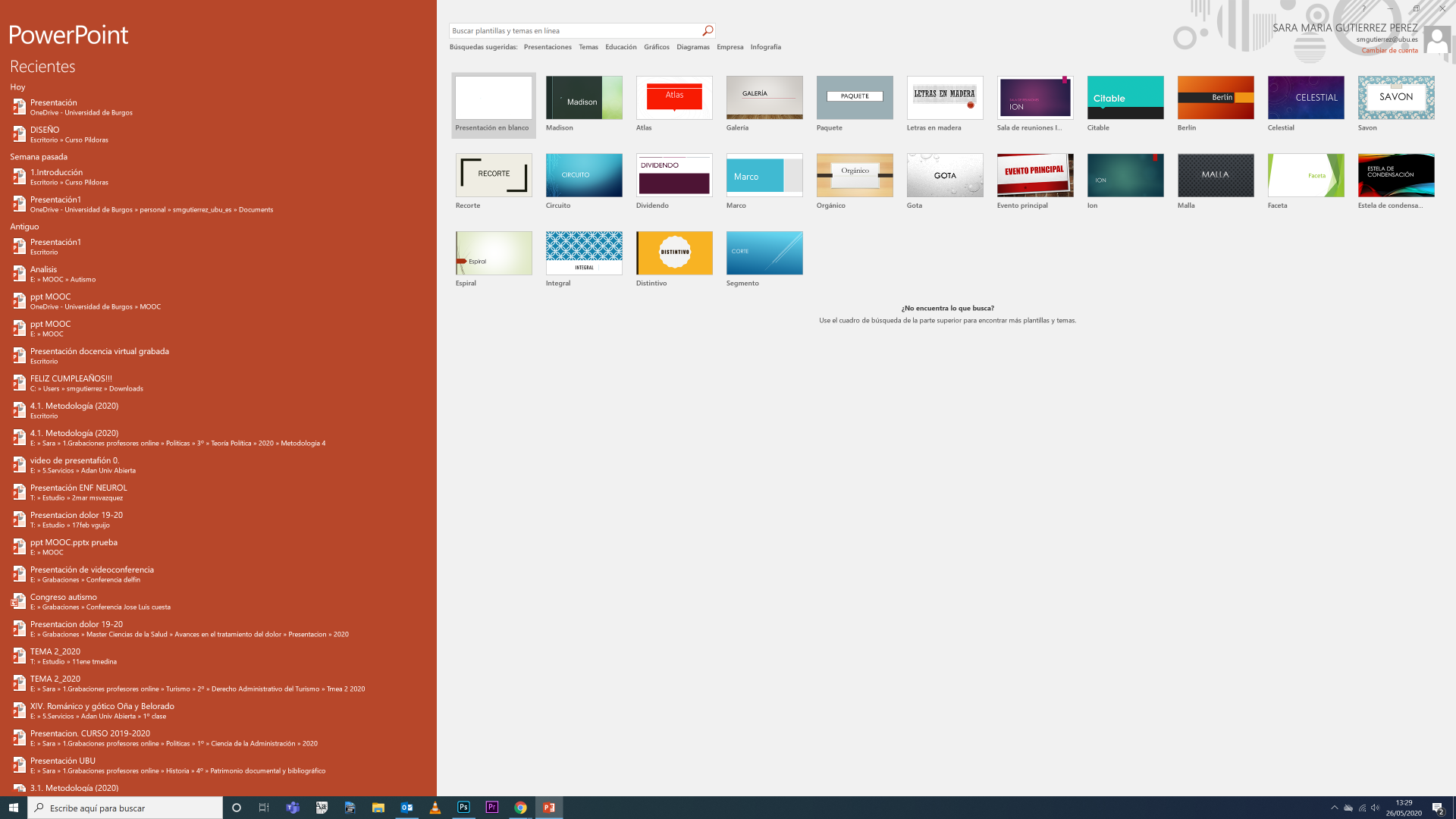The width and height of the screenshot is (1456, 819).
Task: Select suggested search Gráficos
Action: tap(657, 47)
